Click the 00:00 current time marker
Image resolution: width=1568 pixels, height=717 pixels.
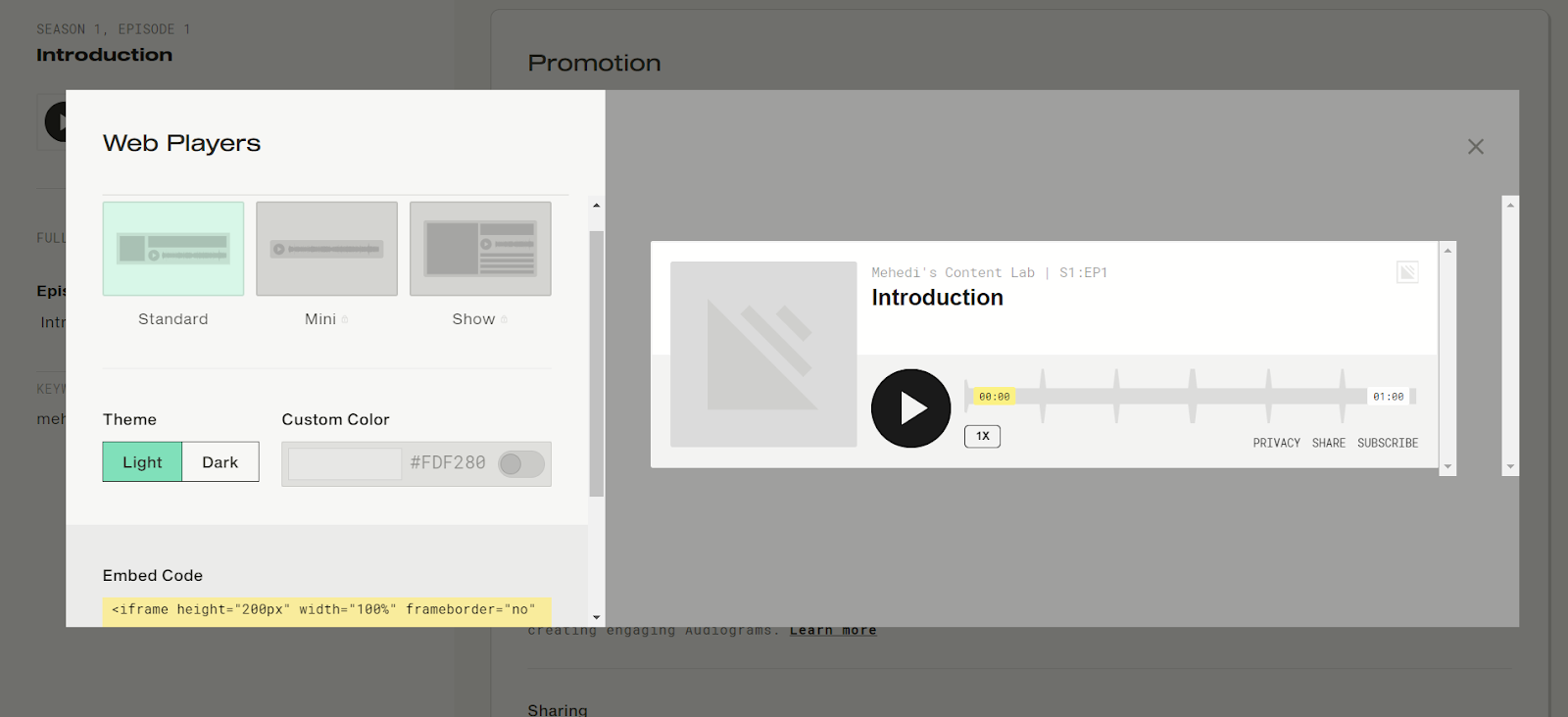point(994,397)
